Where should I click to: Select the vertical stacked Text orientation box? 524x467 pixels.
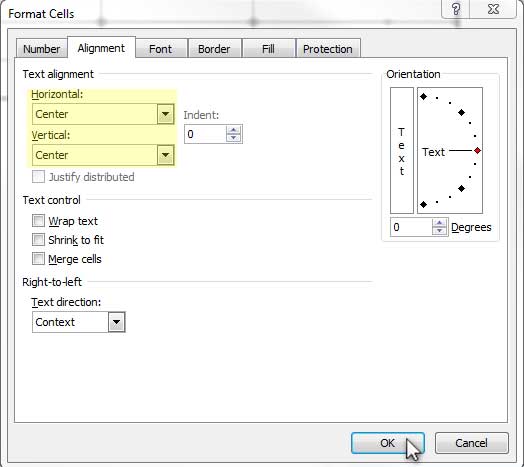(x=402, y=150)
